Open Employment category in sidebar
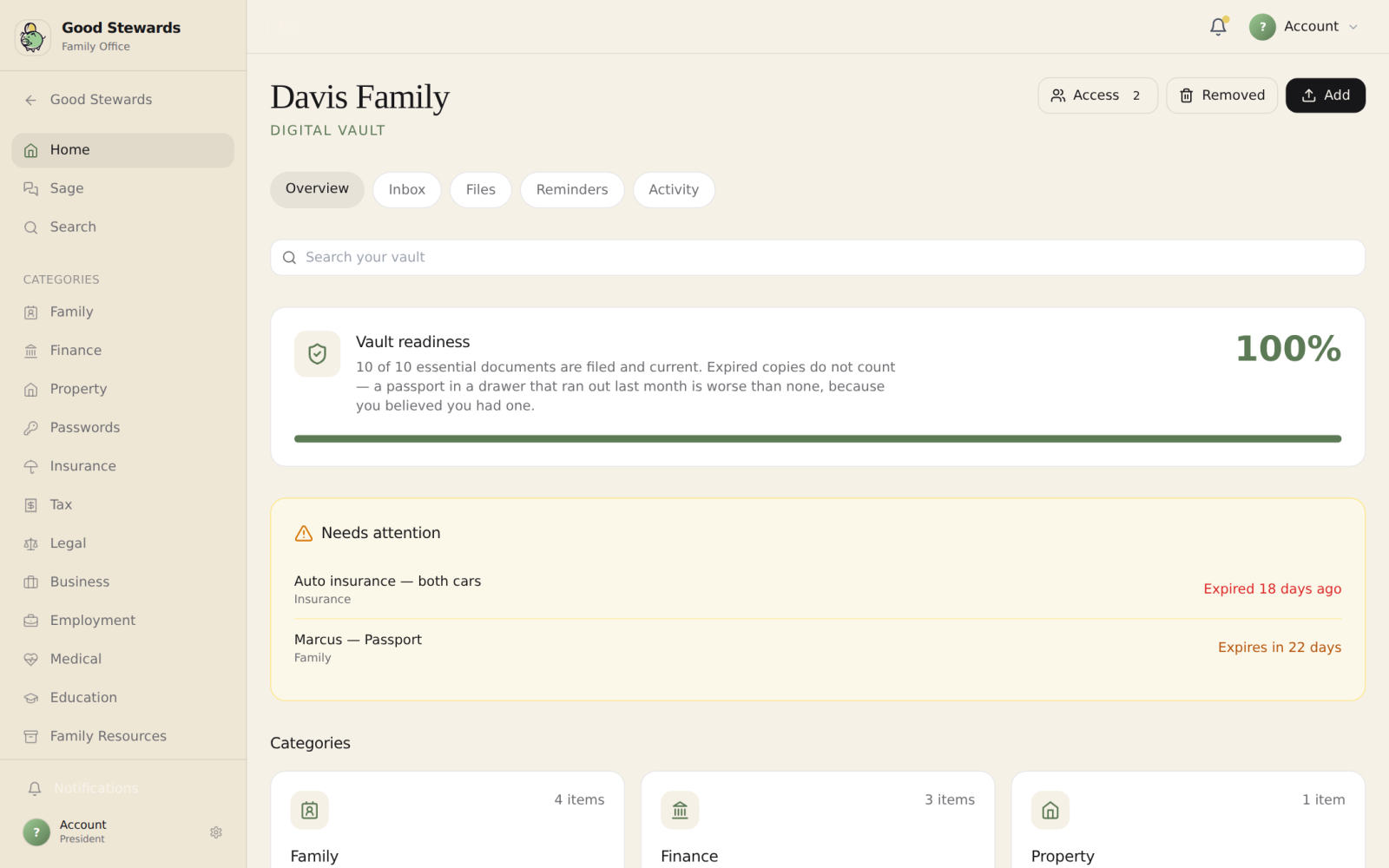The height and width of the screenshot is (868, 1389). 122,621
